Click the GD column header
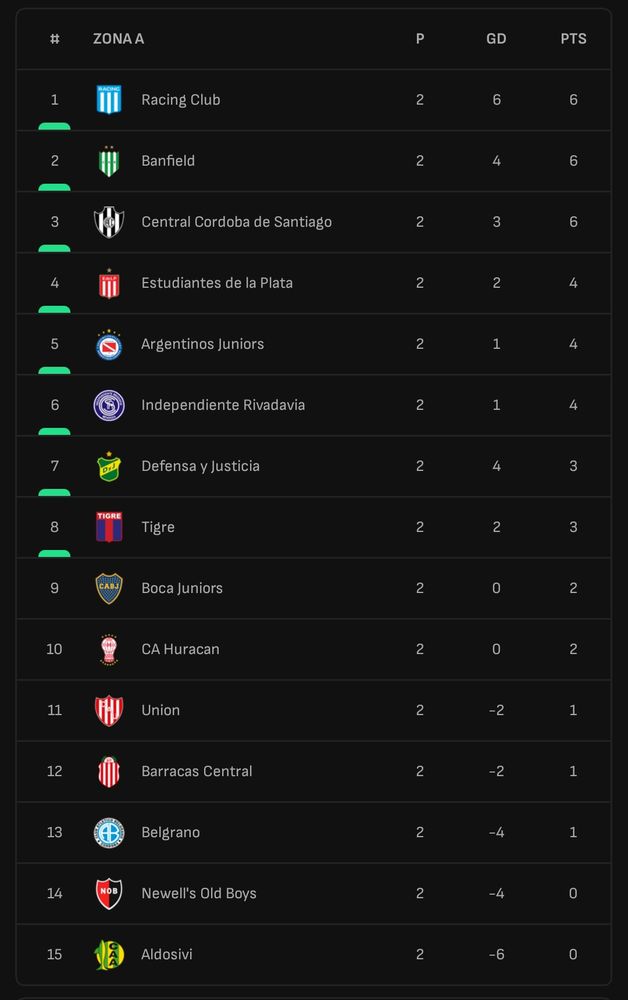 (496, 39)
